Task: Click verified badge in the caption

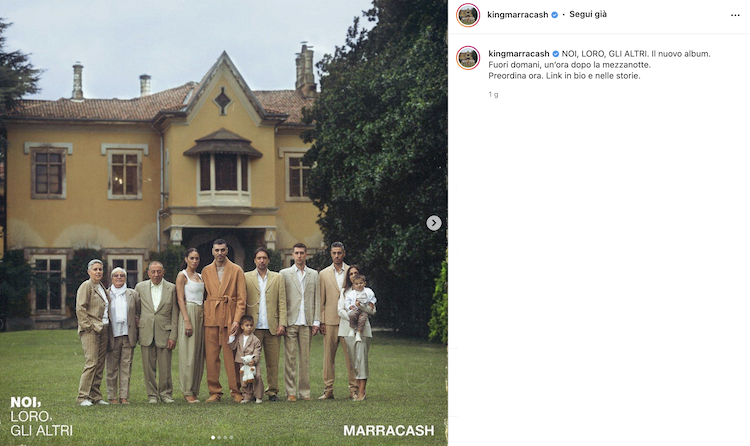Action: coord(555,54)
